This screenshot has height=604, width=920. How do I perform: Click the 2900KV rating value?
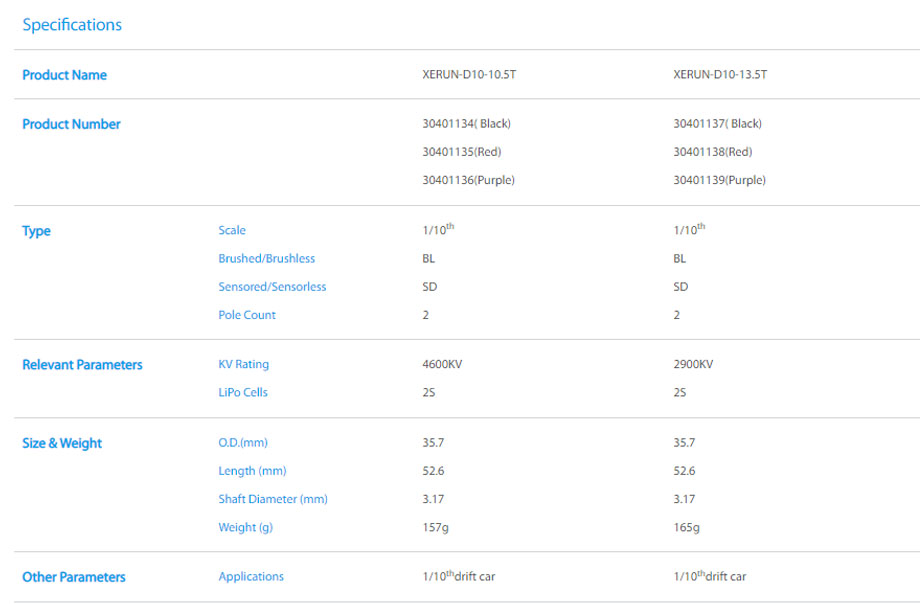(693, 365)
